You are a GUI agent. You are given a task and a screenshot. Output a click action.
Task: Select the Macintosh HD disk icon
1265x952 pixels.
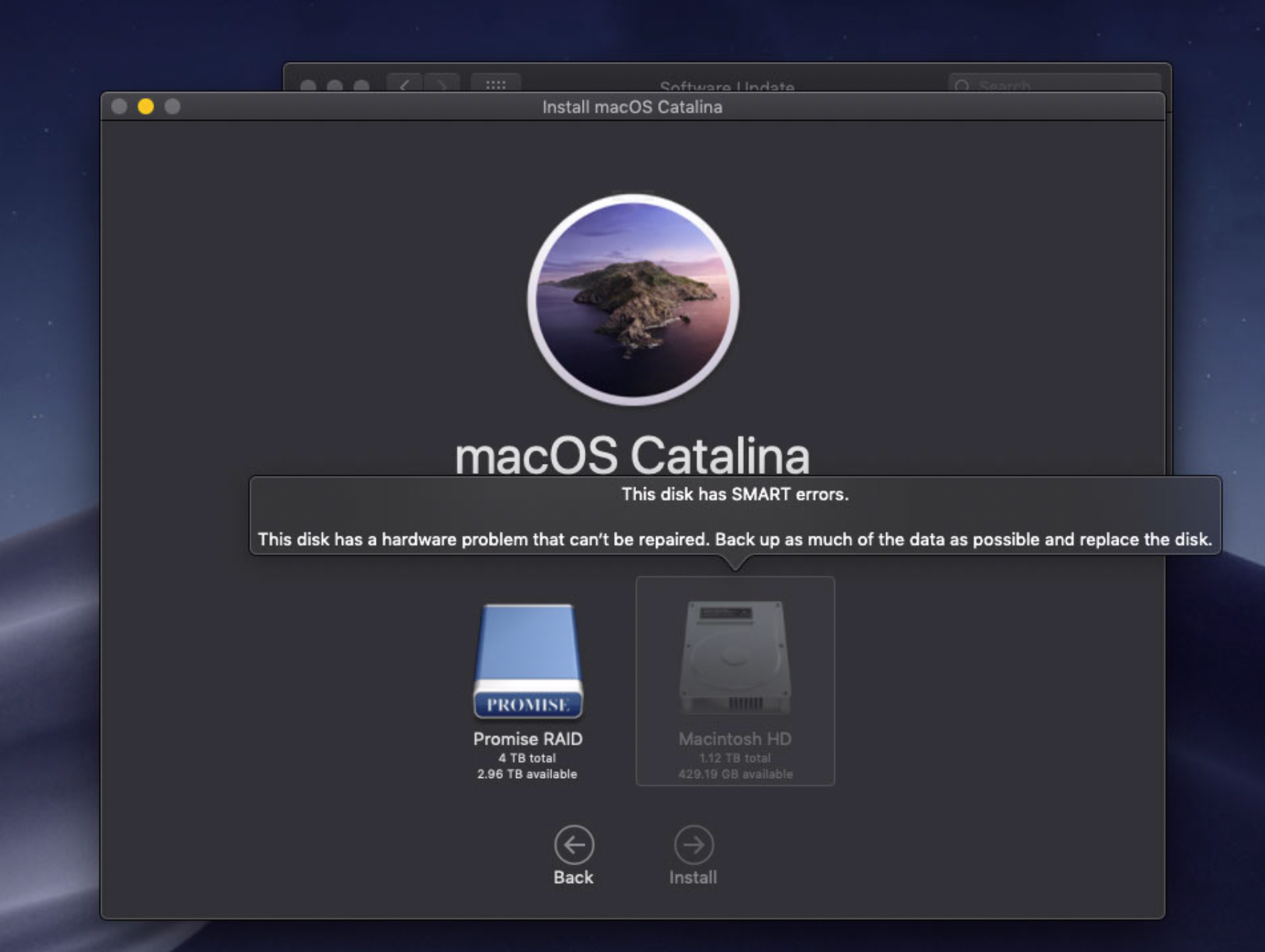(x=735, y=657)
